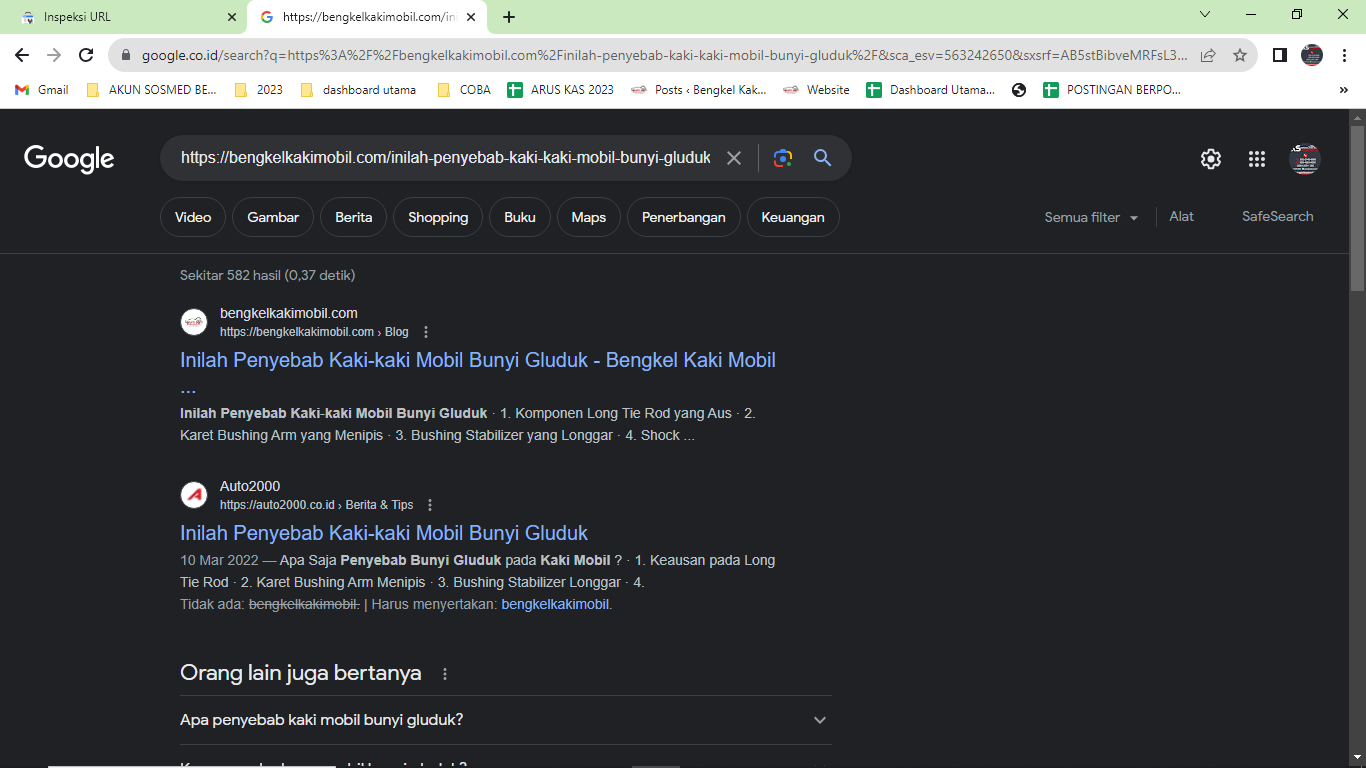
Task: Click the magnifier search button
Action: click(x=823, y=158)
